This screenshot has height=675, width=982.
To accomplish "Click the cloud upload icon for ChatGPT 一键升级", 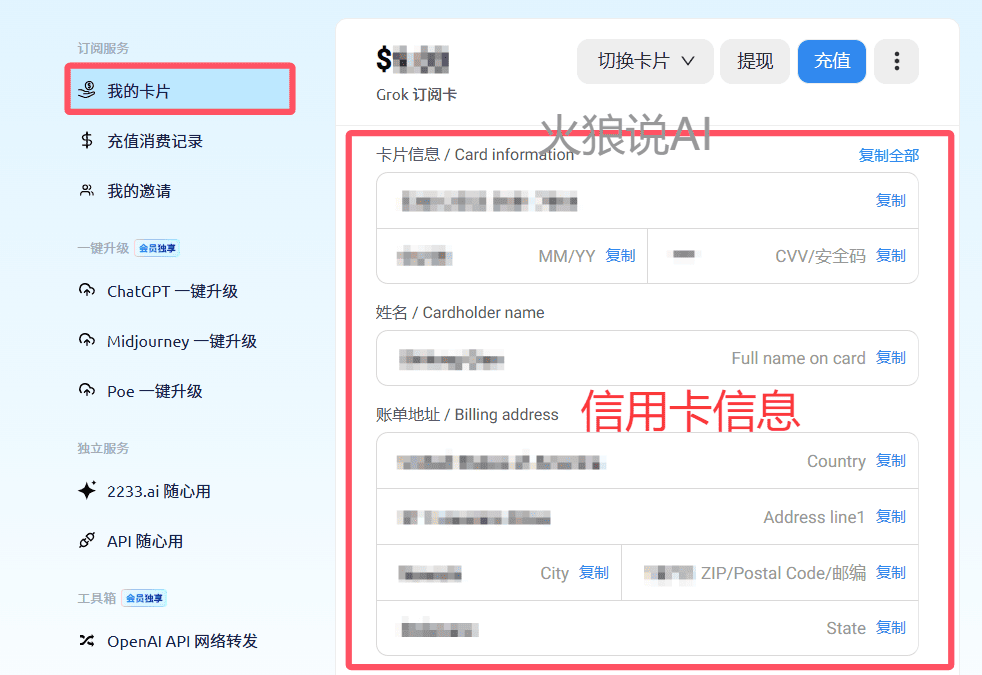I will (x=87, y=291).
